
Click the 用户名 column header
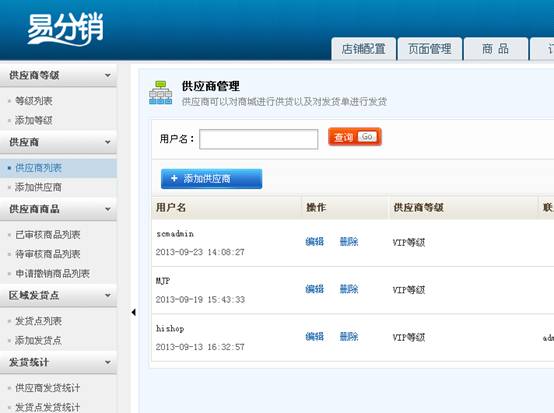pos(171,207)
